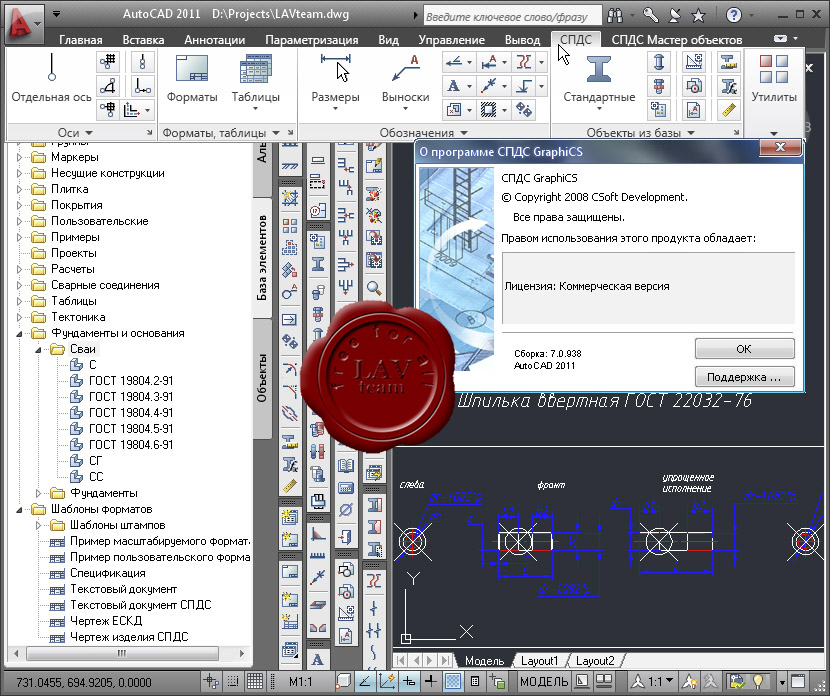830x696 pixels.
Task: Toggle snap mode in status bar
Action: [x=232, y=681]
